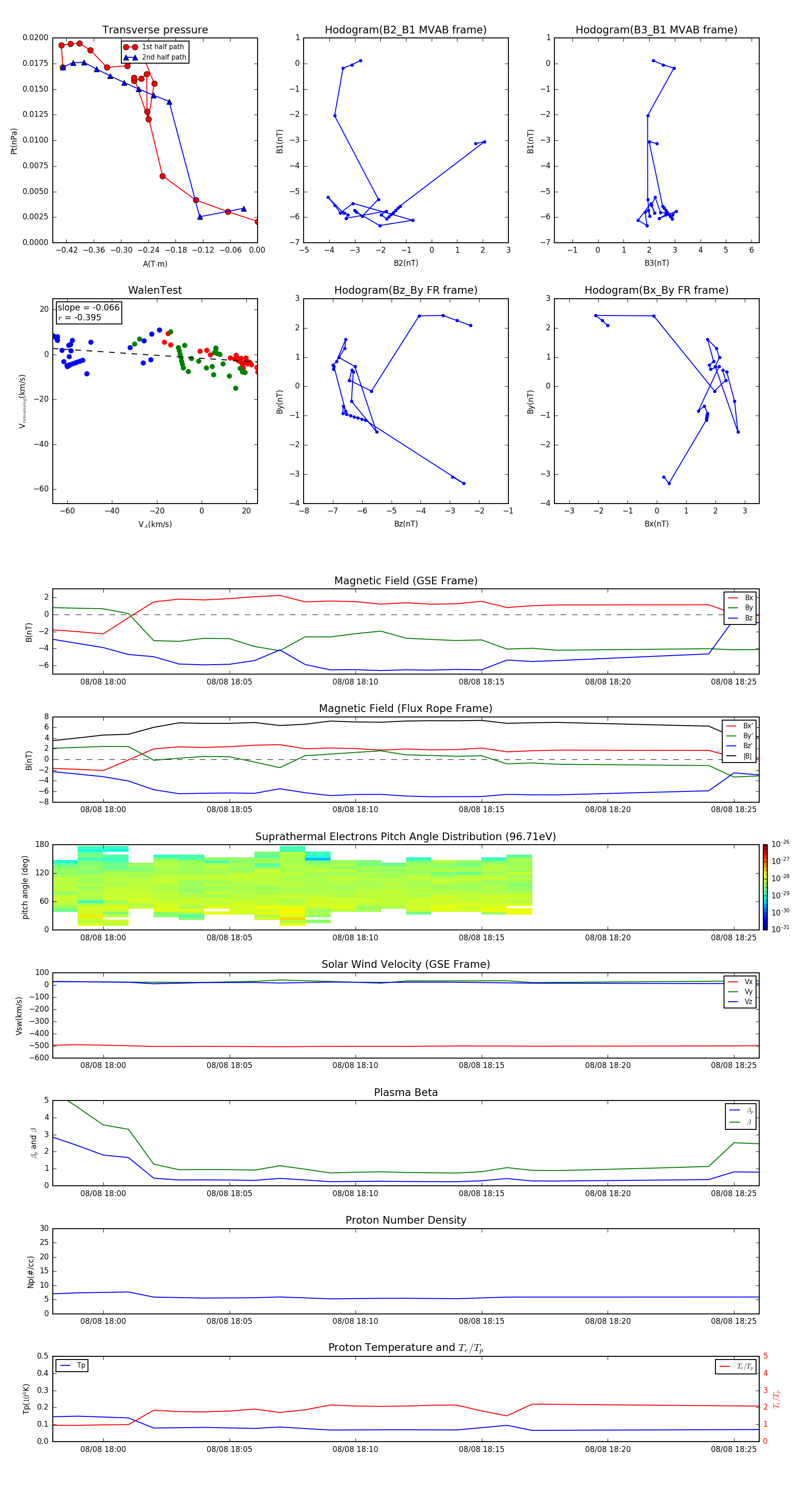Select the By' legend entry in Flux Rope plot
This screenshot has width=812, height=1489.
[x=740, y=736]
